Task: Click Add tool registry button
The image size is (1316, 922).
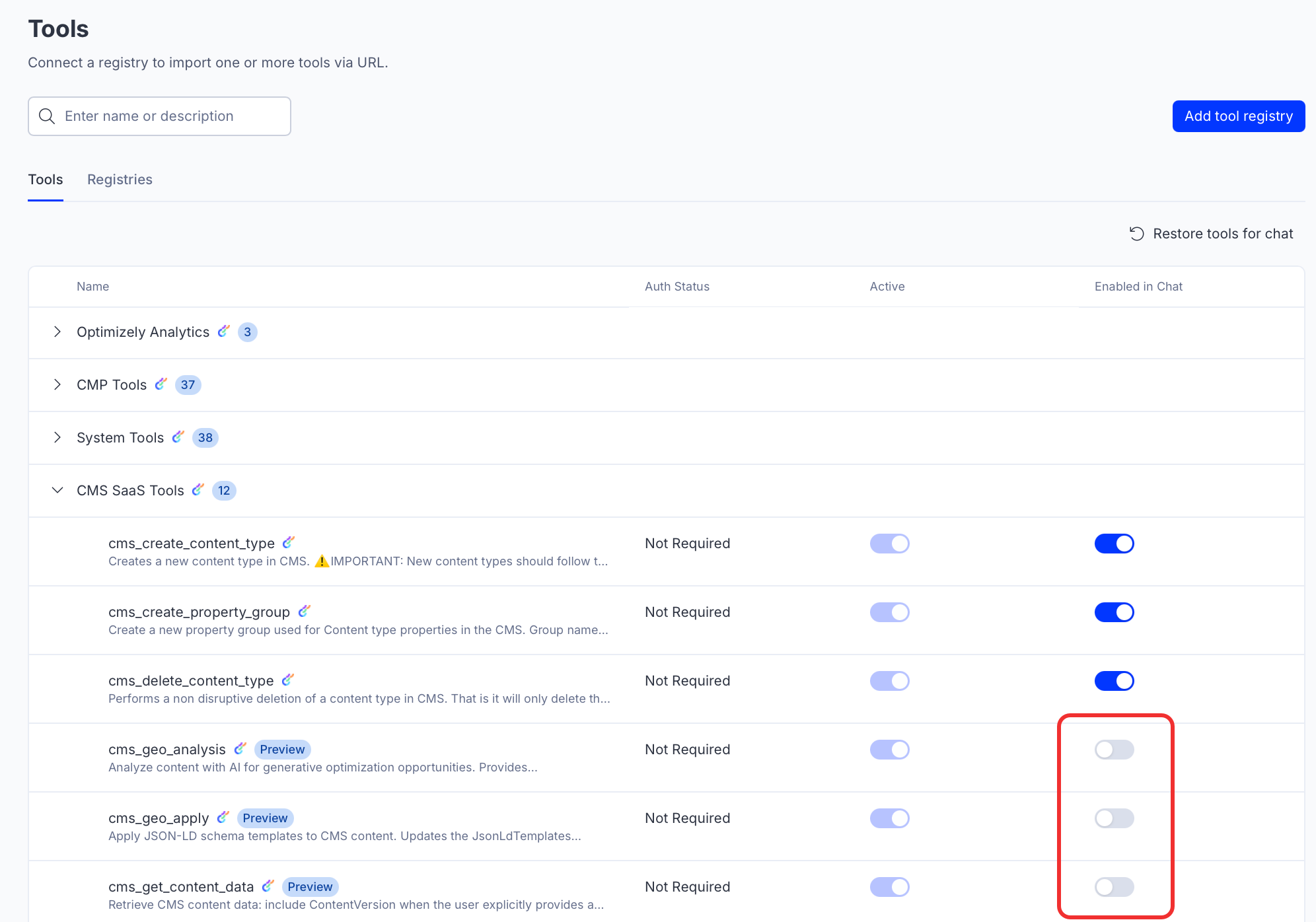Action: [x=1238, y=116]
